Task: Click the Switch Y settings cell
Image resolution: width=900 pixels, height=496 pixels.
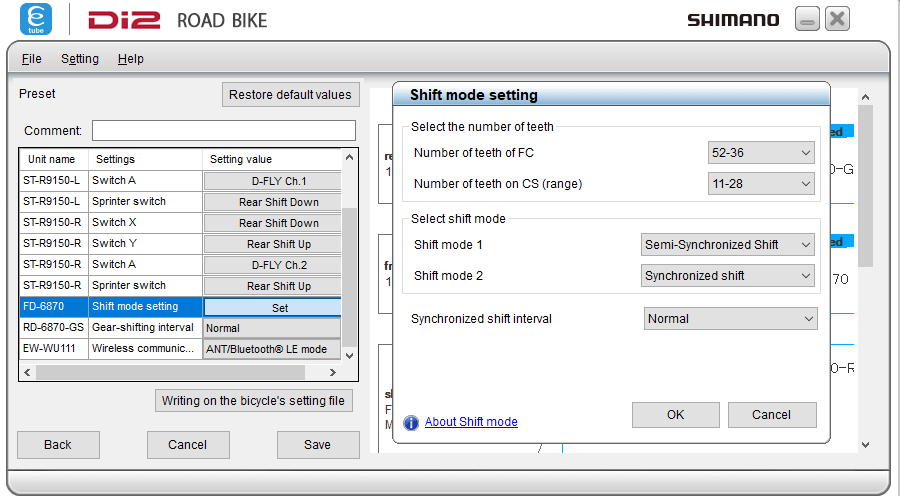Action: point(145,243)
